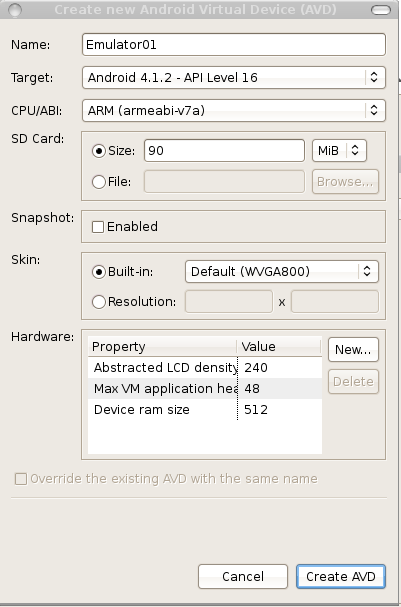Click the Resolution height field
The width and height of the screenshot is (401, 607).
coord(335,302)
